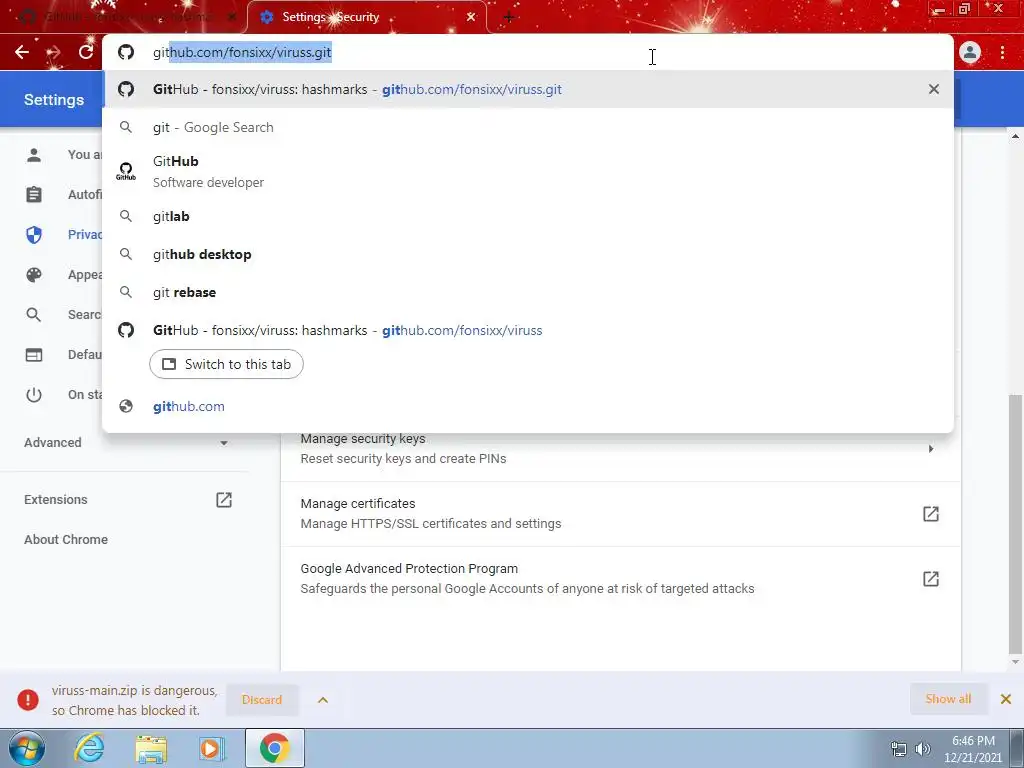Click the red dangerous download warning icon
The height and width of the screenshot is (768, 1024).
(x=28, y=699)
